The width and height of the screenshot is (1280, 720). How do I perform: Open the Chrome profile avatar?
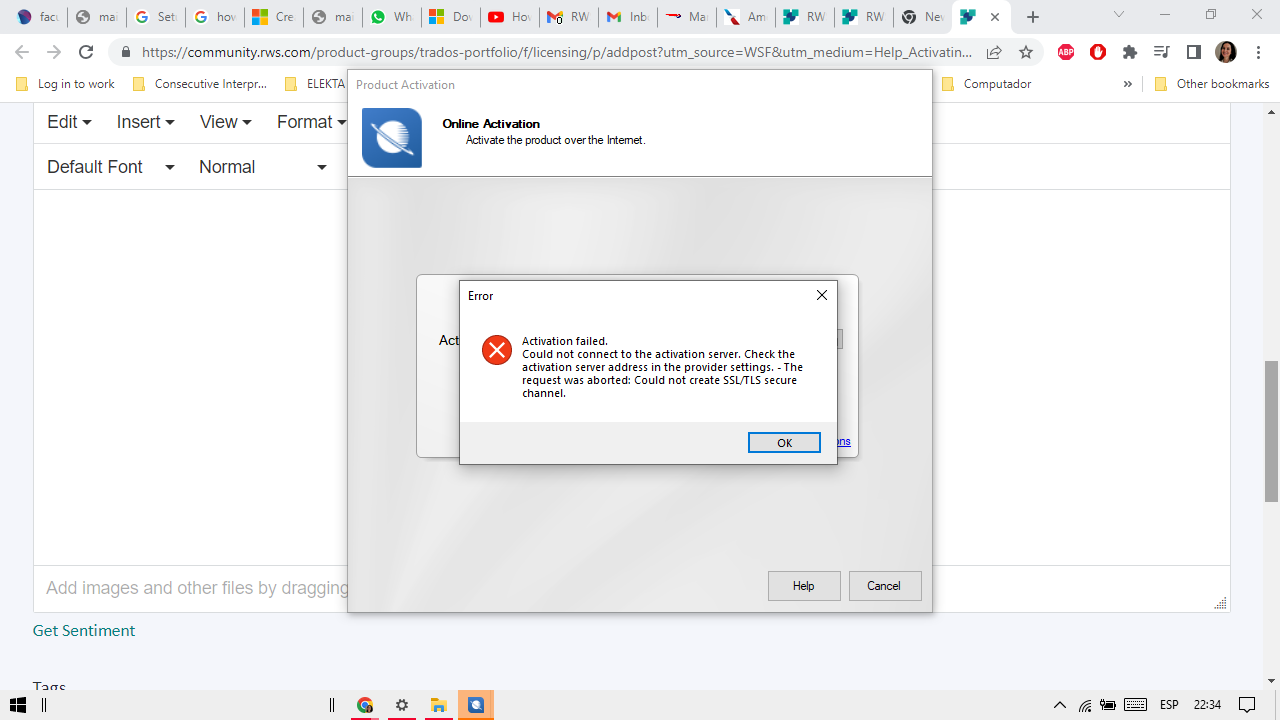(1225, 50)
